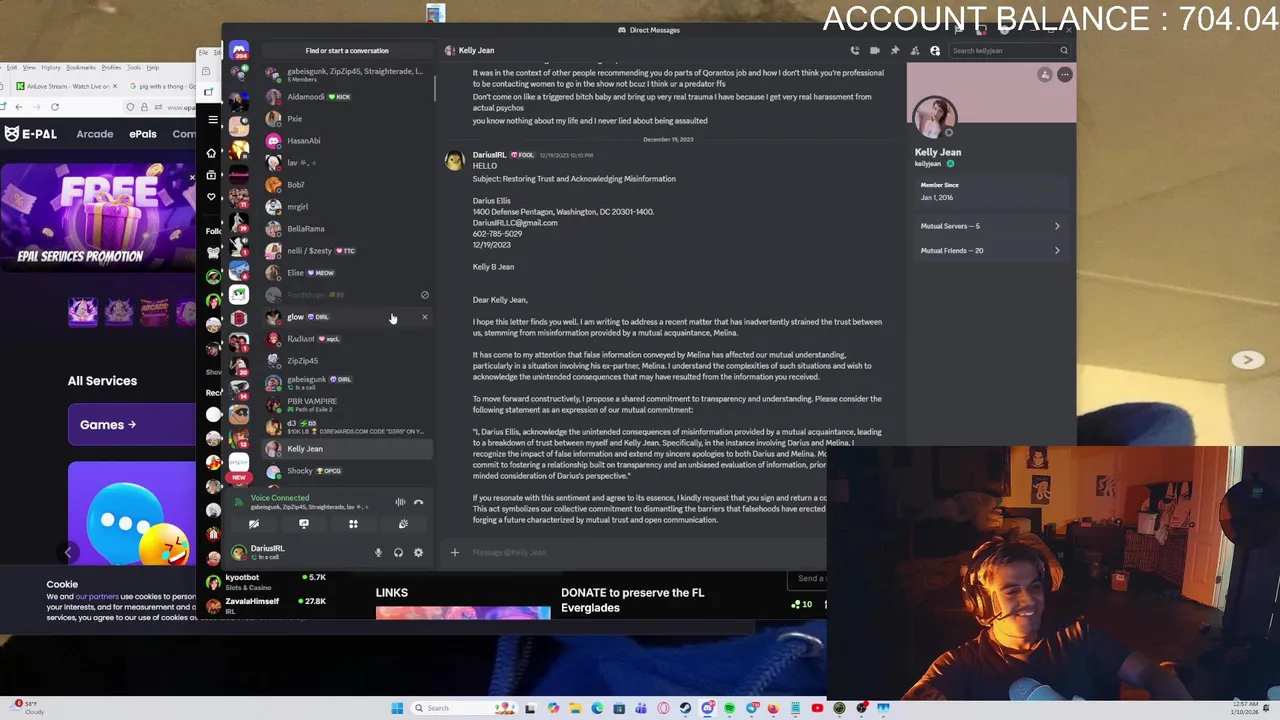Image resolution: width=1280 pixels, height=720 pixels.
Task: Open Windows Start button
Action: [x=397, y=708]
